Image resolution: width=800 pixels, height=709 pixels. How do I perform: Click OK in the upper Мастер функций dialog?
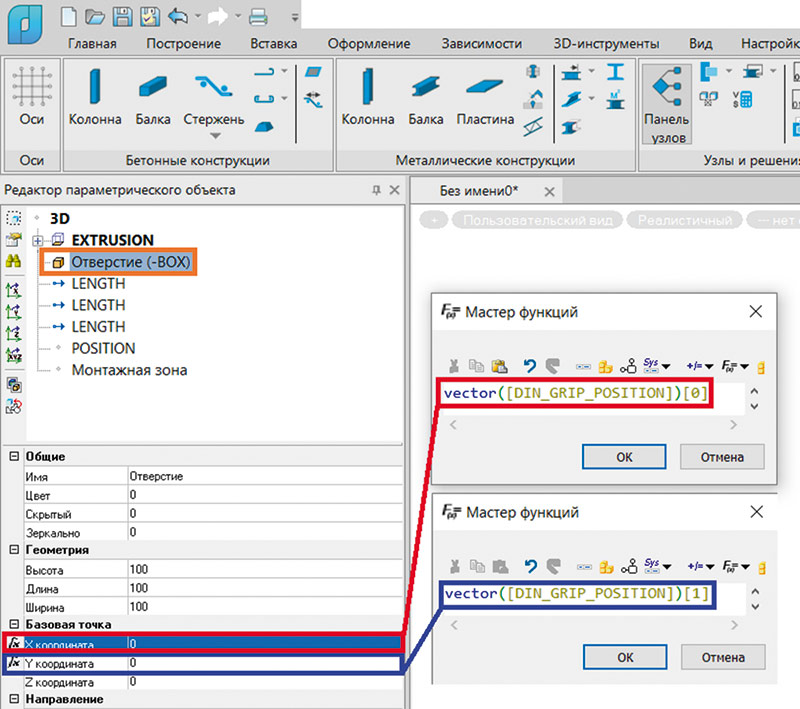pyautogui.click(x=624, y=457)
